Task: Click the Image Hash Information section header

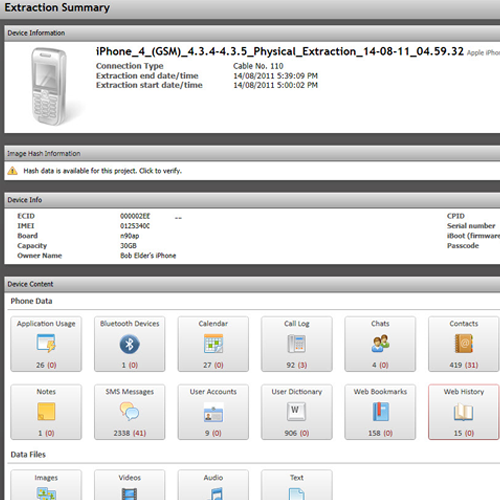Action: 252,153
